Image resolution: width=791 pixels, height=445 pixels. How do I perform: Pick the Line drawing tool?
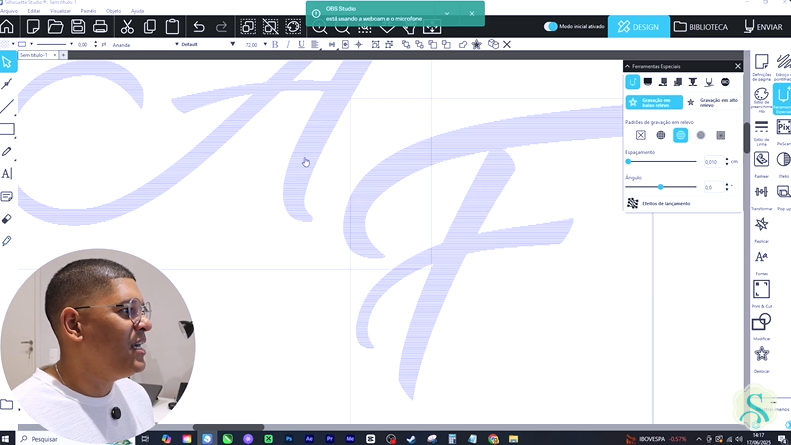[x=7, y=106]
